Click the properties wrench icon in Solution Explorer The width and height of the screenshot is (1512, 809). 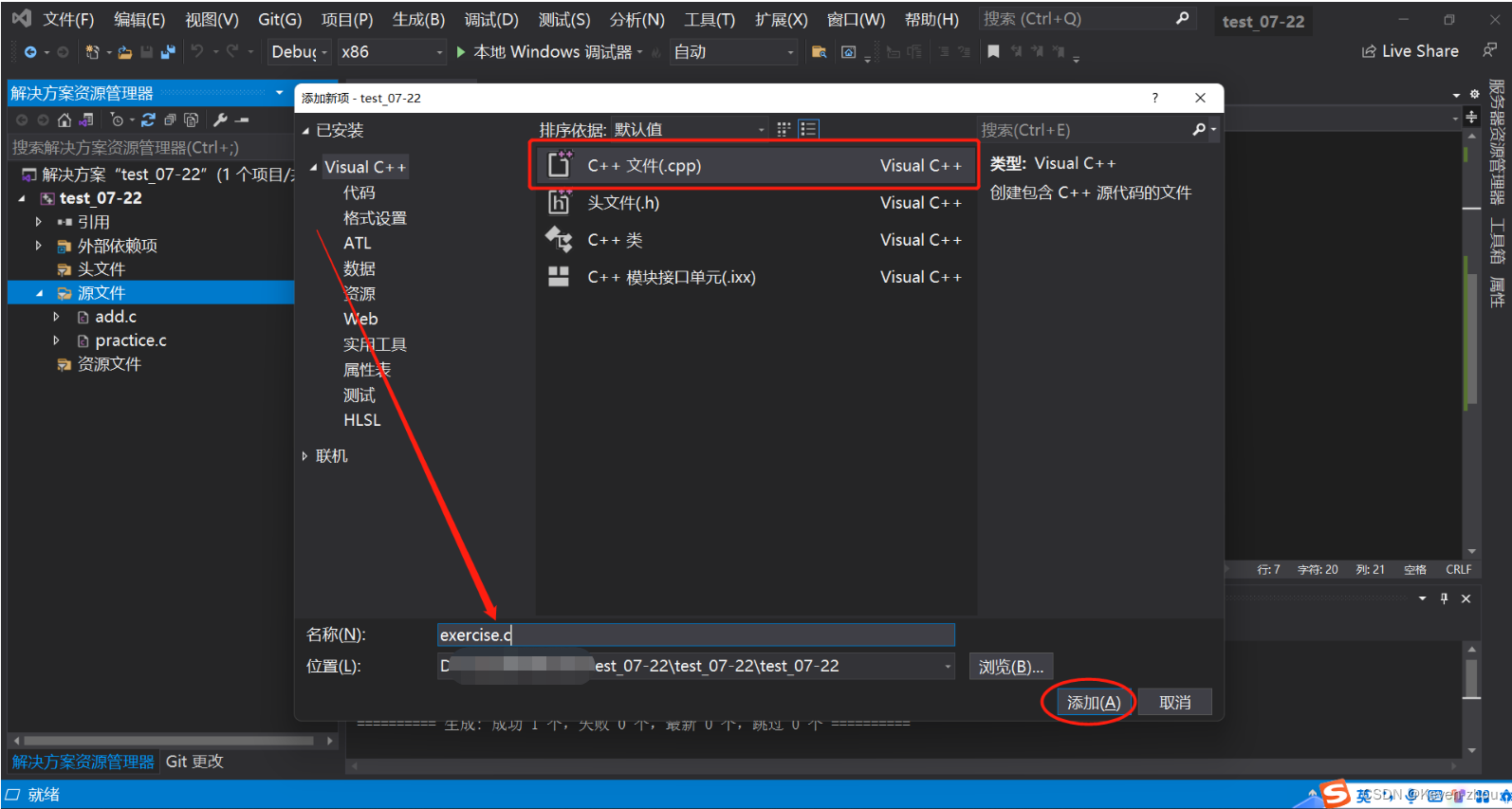(x=220, y=120)
